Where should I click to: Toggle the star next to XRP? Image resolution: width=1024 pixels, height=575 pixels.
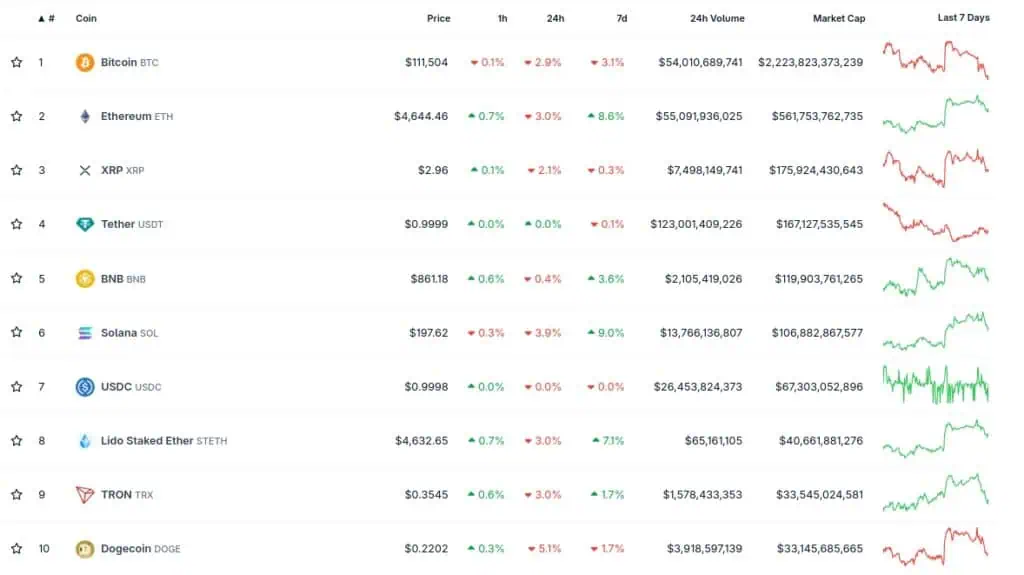coord(16,170)
